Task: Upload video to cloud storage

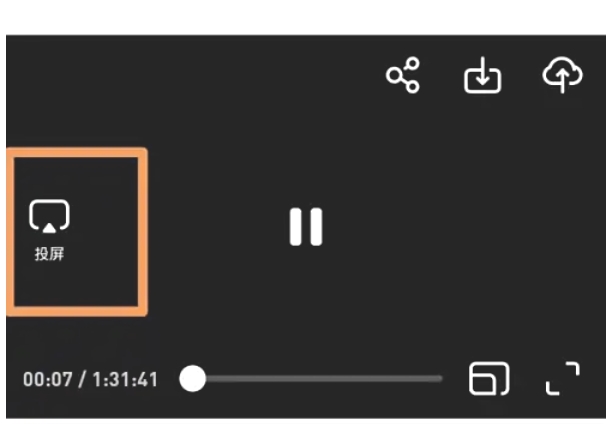Action: pos(562,75)
